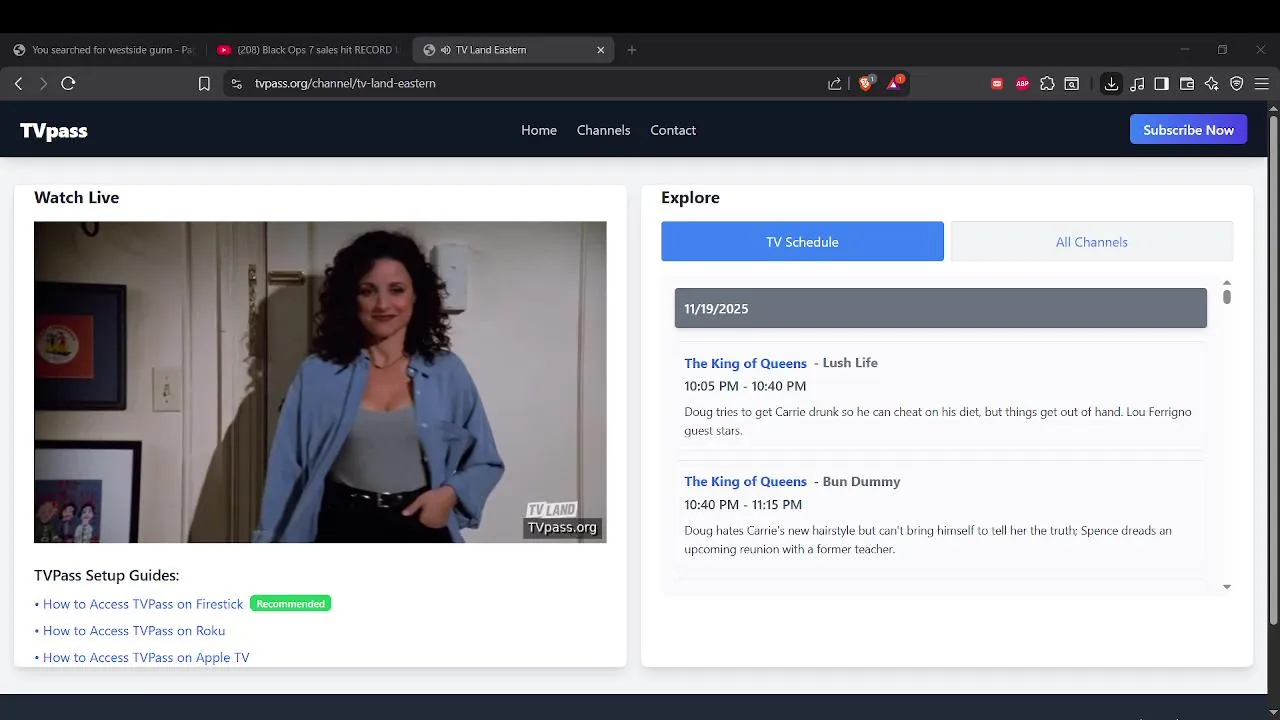Go forward to the next page
1280x720 pixels.
[43, 84]
